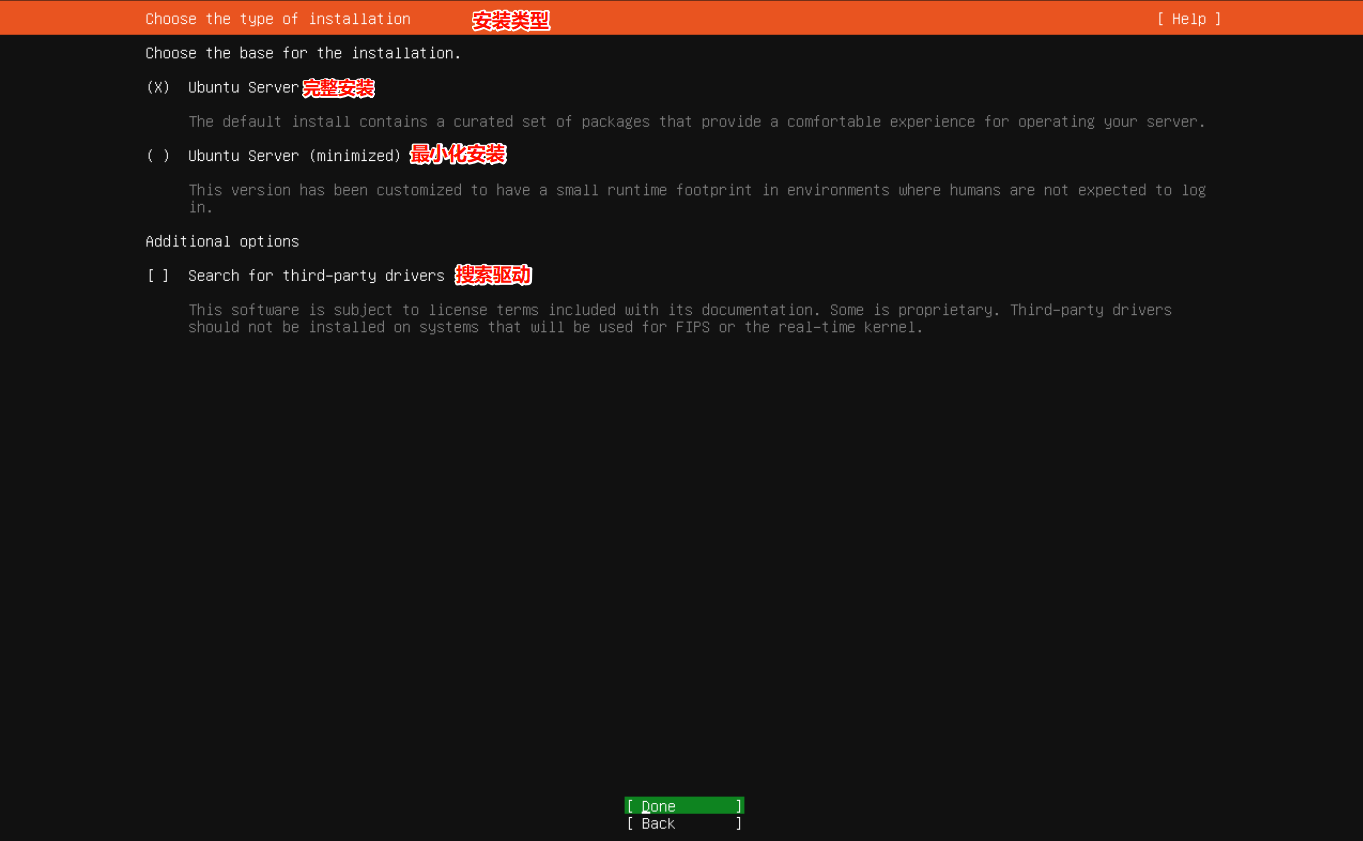The image size is (1363, 841).
Task: Click the 'Choose the type of installation' title
Action: coord(278,19)
